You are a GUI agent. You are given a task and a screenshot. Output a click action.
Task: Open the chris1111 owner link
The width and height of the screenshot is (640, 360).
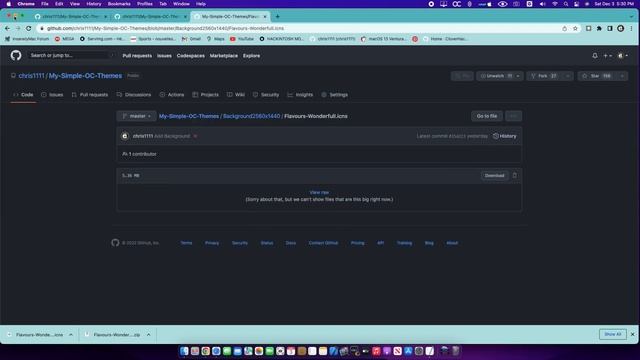click(x=31, y=76)
